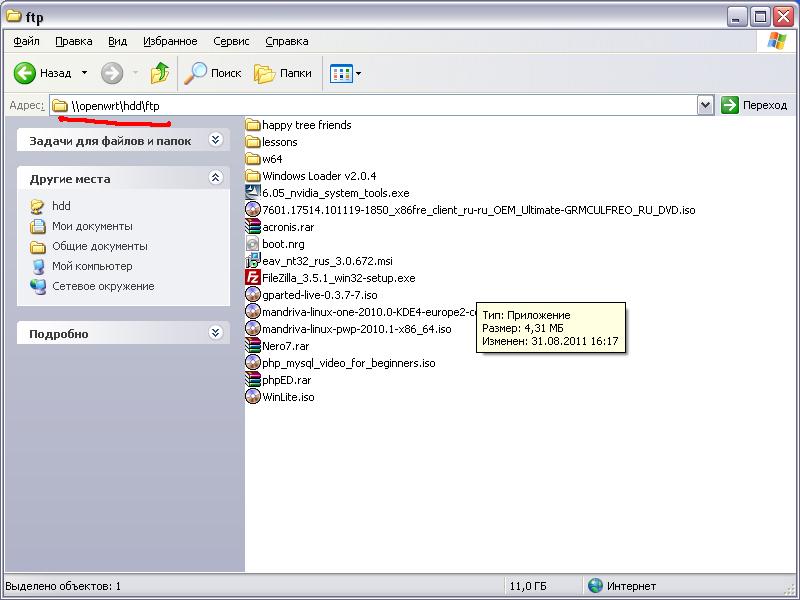Open the address bar dropdown arrow
Screen dimensions: 800x600
click(x=705, y=105)
